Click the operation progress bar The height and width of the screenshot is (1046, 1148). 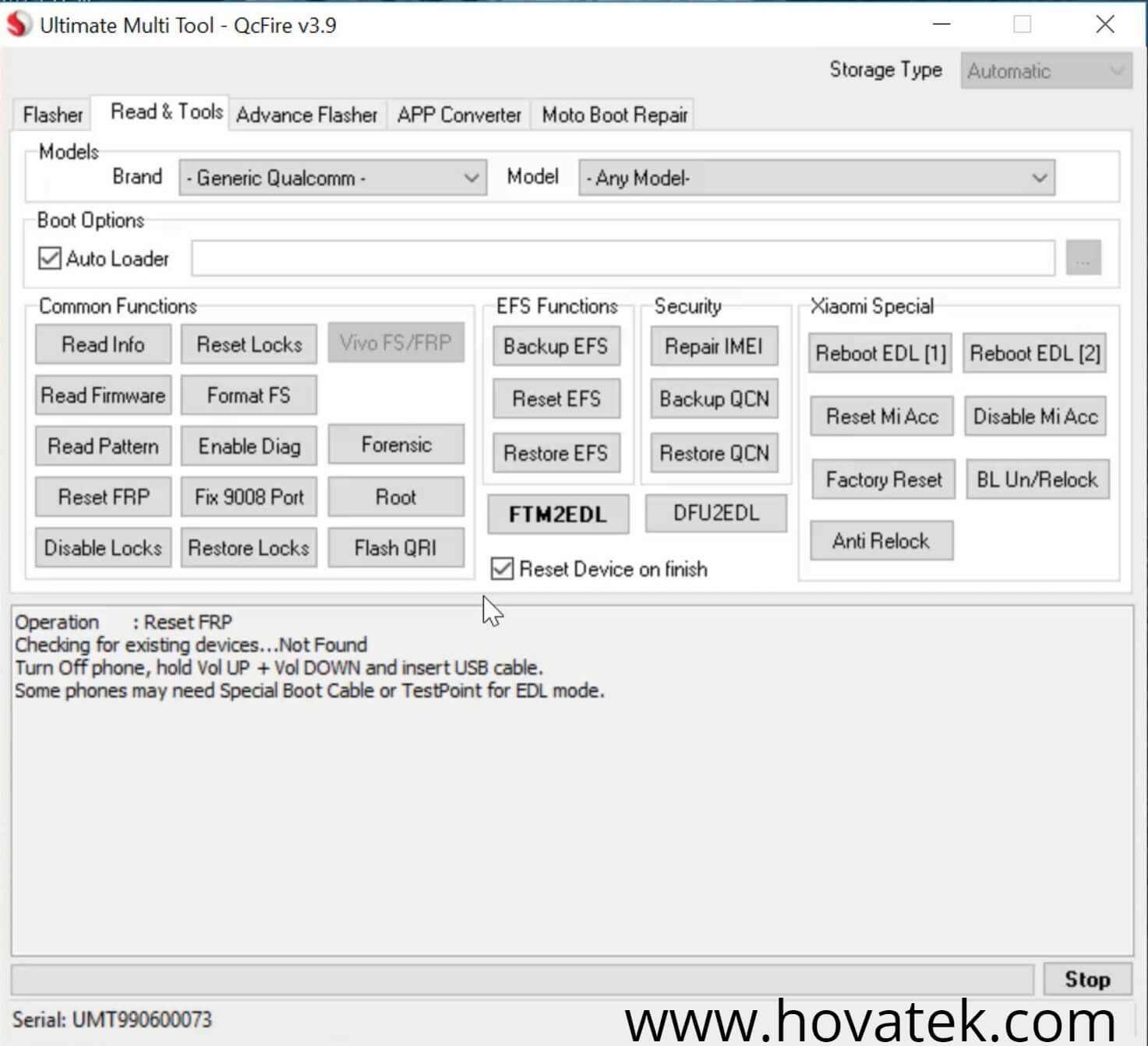[x=521, y=979]
